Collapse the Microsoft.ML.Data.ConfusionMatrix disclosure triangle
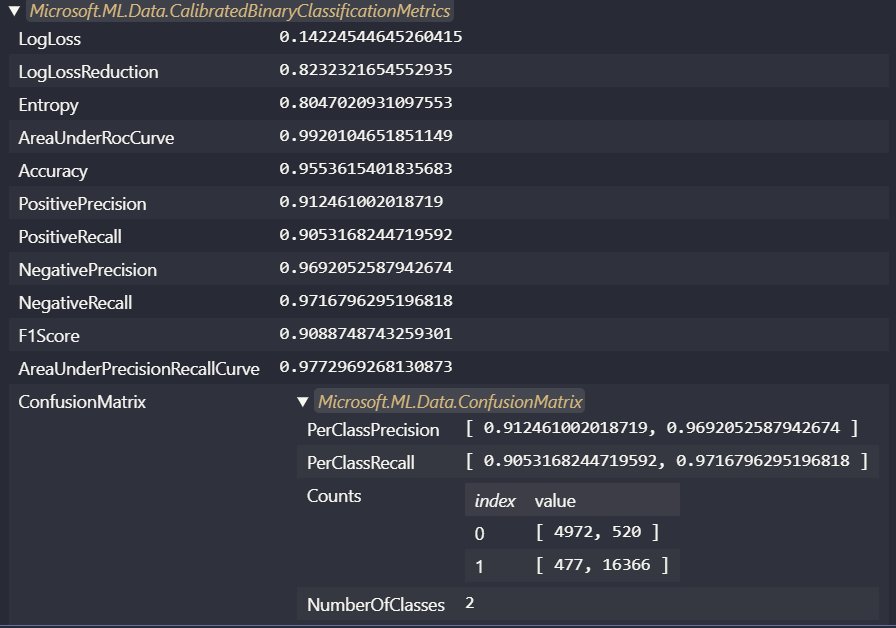The width and height of the screenshot is (896, 628). tap(303, 402)
